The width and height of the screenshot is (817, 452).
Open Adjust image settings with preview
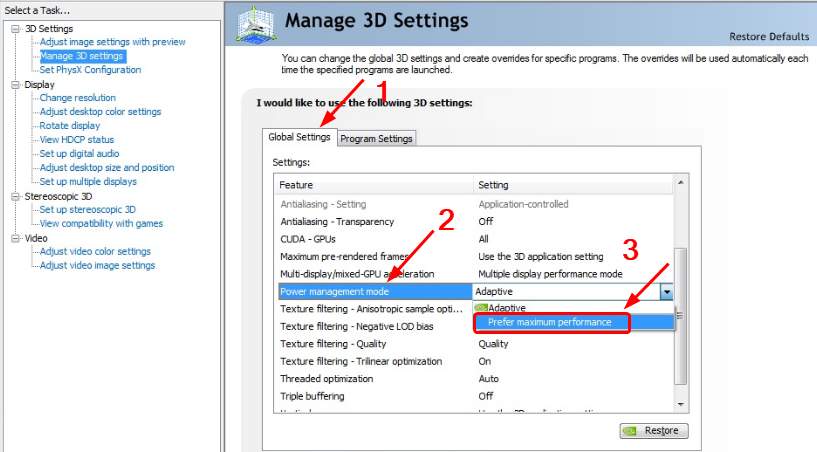[112, 42]
